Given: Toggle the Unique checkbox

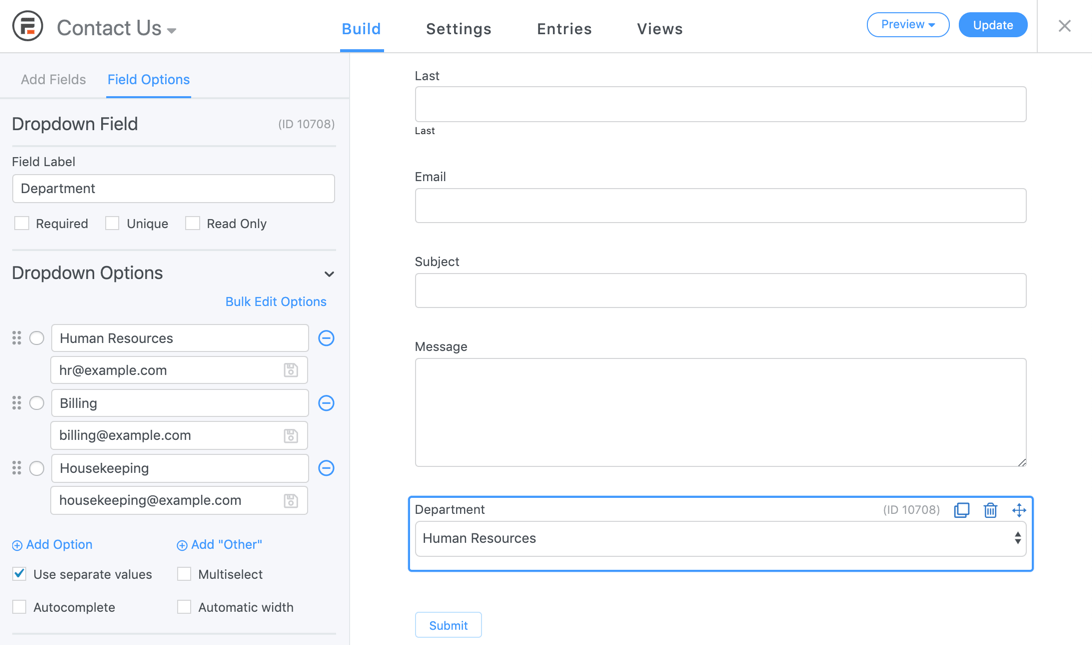Looking at the screenshot, I should [112, 223].
